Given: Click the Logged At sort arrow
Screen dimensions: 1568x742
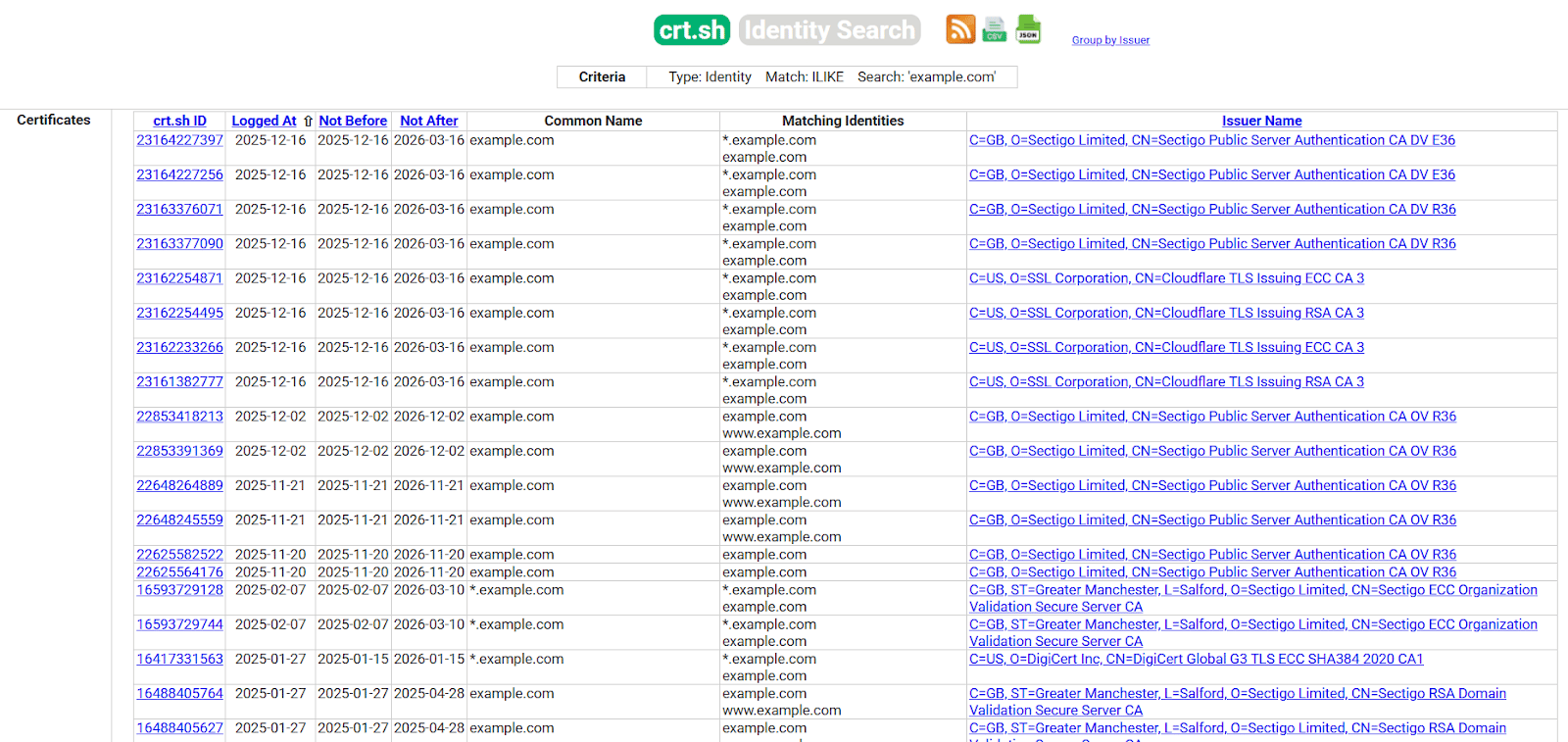Looking at the screenshot, I should coord(308,121).
